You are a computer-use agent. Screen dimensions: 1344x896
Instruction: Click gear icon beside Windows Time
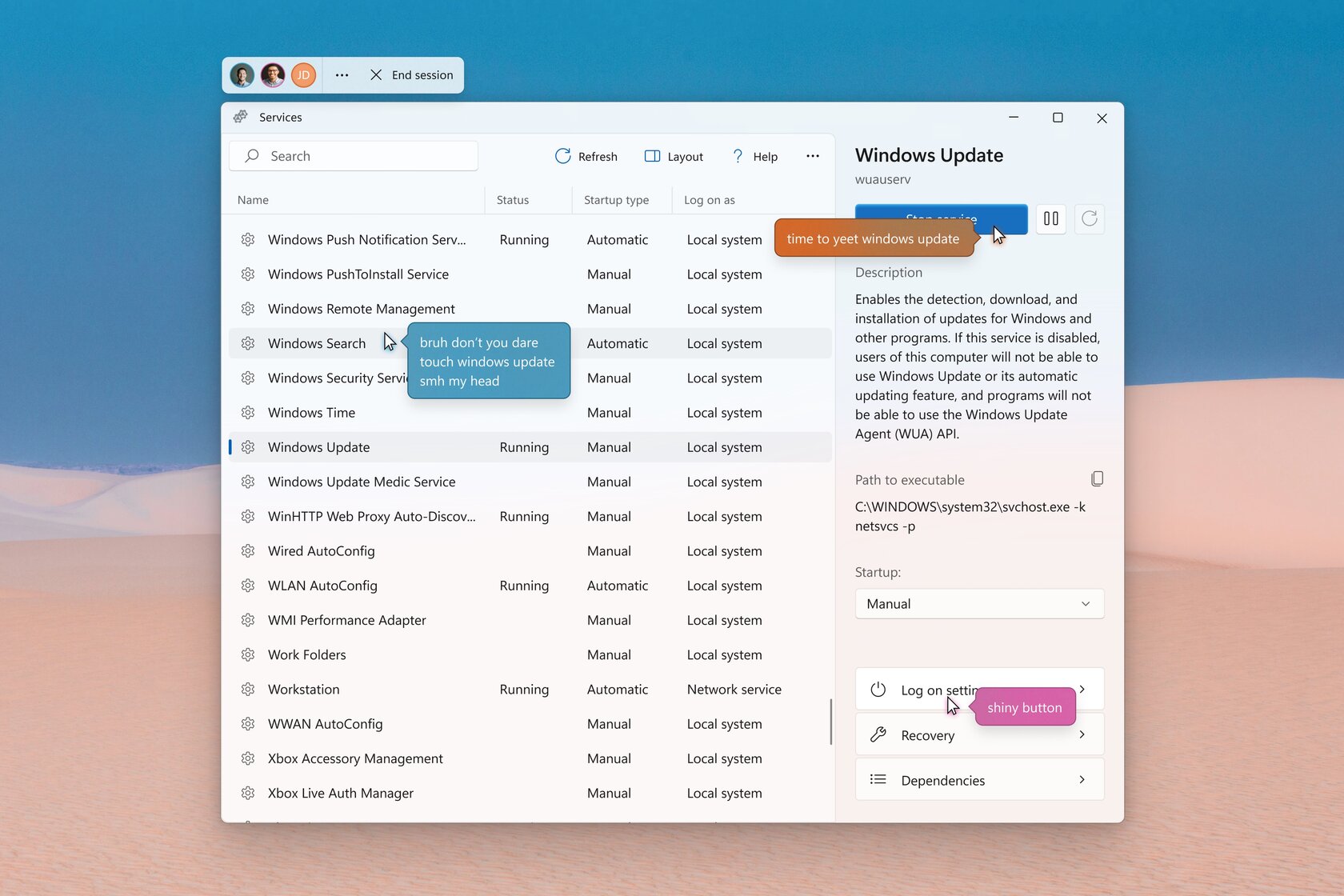click(x=248, y=413)
